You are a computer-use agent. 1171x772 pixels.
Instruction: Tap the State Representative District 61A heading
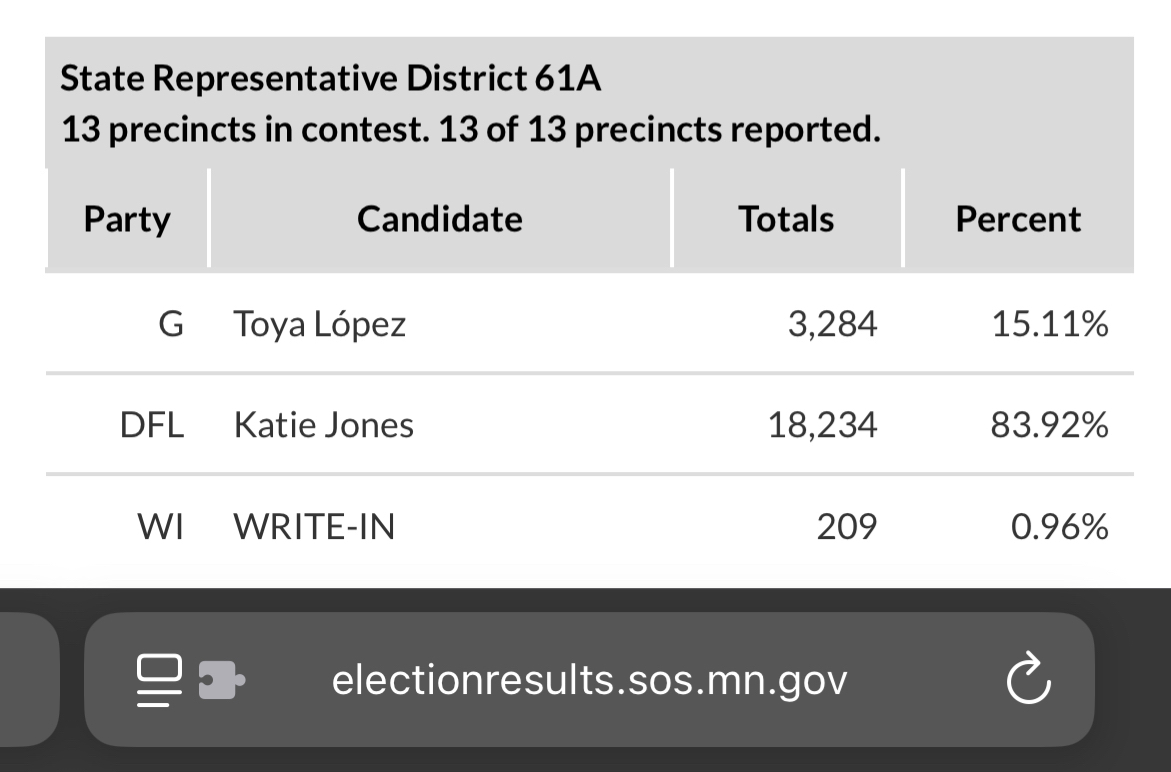[x=331, y=78]
